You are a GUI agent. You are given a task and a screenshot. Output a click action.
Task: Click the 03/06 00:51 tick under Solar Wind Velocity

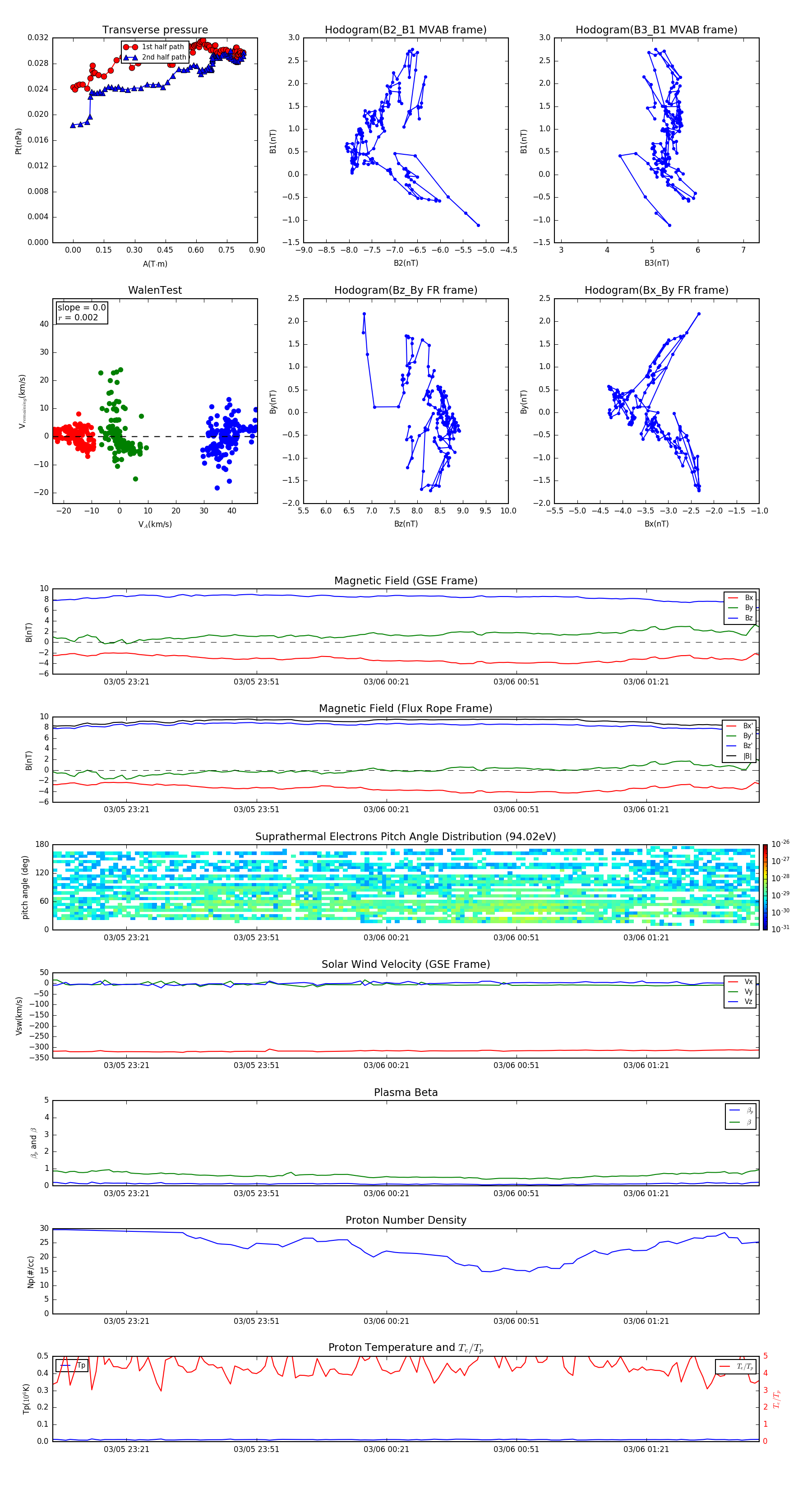tap(516, 1065)
